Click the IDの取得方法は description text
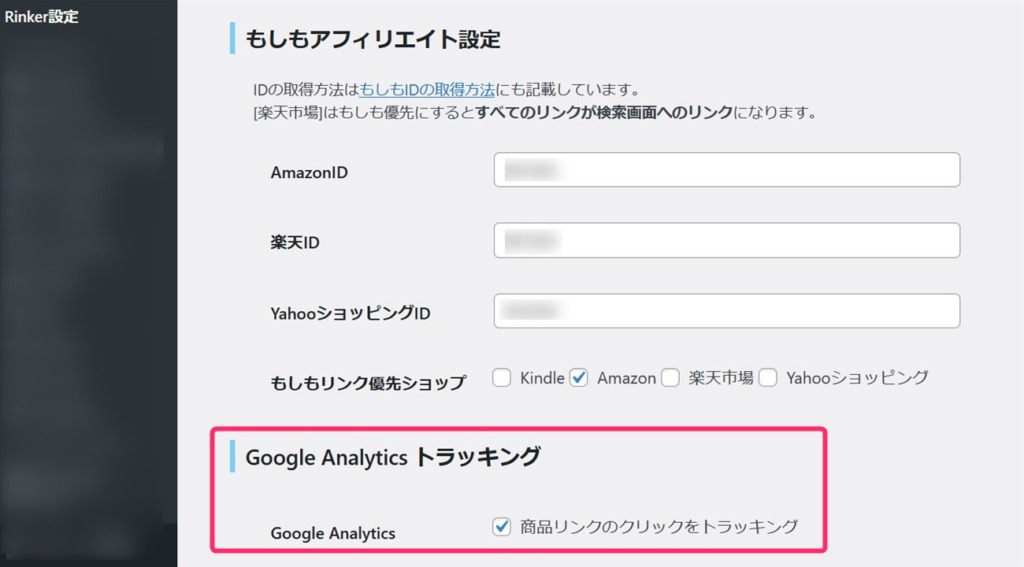 [305, 89]
